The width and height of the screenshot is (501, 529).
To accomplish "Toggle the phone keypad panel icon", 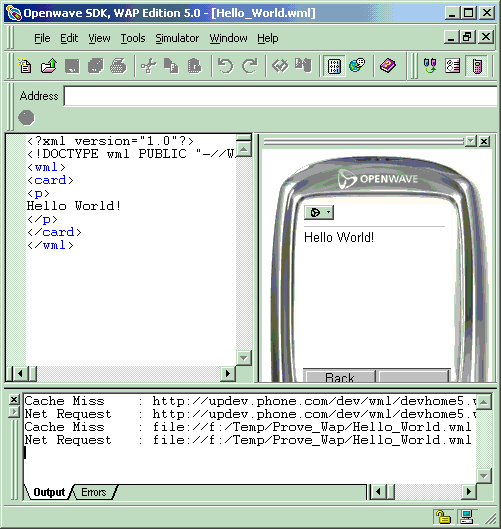I will click(334, 66).
